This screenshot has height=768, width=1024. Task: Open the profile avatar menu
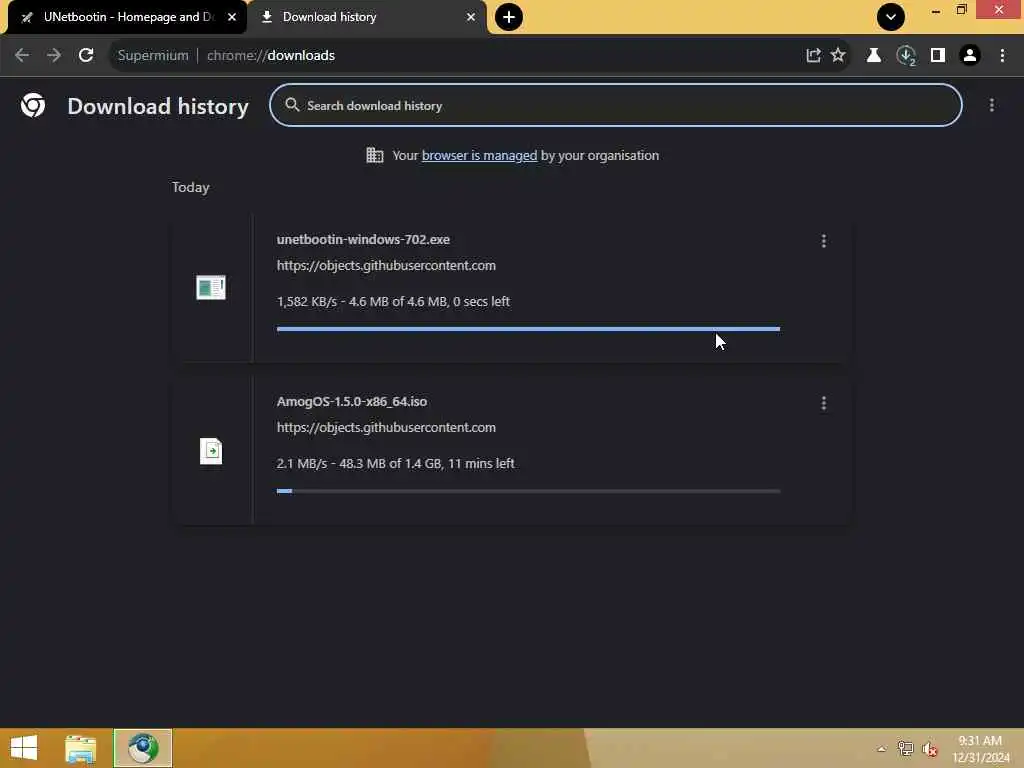tap(970, 56)
